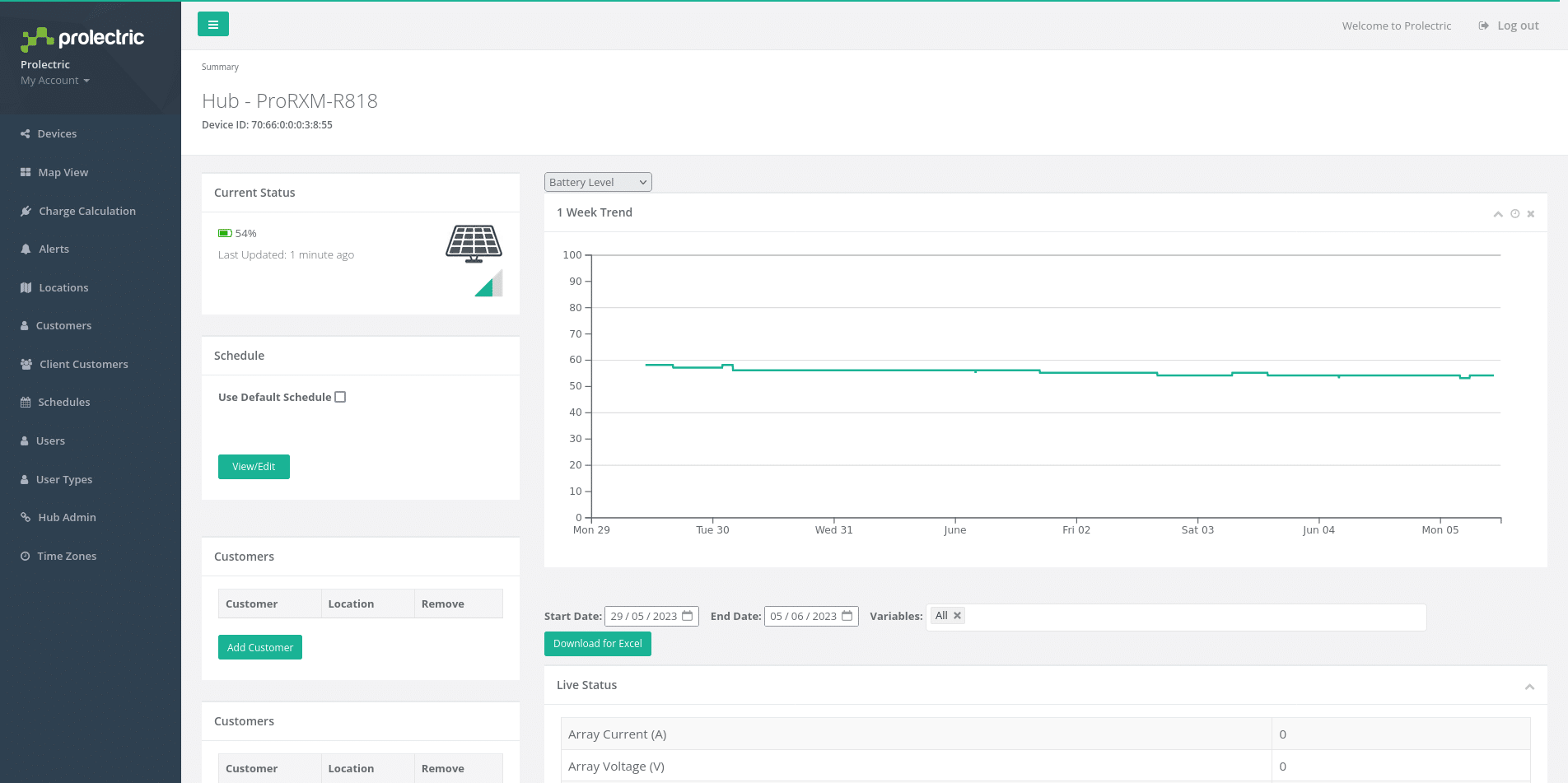The height and width of the screenshot is (783, 1568).
Task: Click the View/Edit schedule button
Action: (254, 467)
